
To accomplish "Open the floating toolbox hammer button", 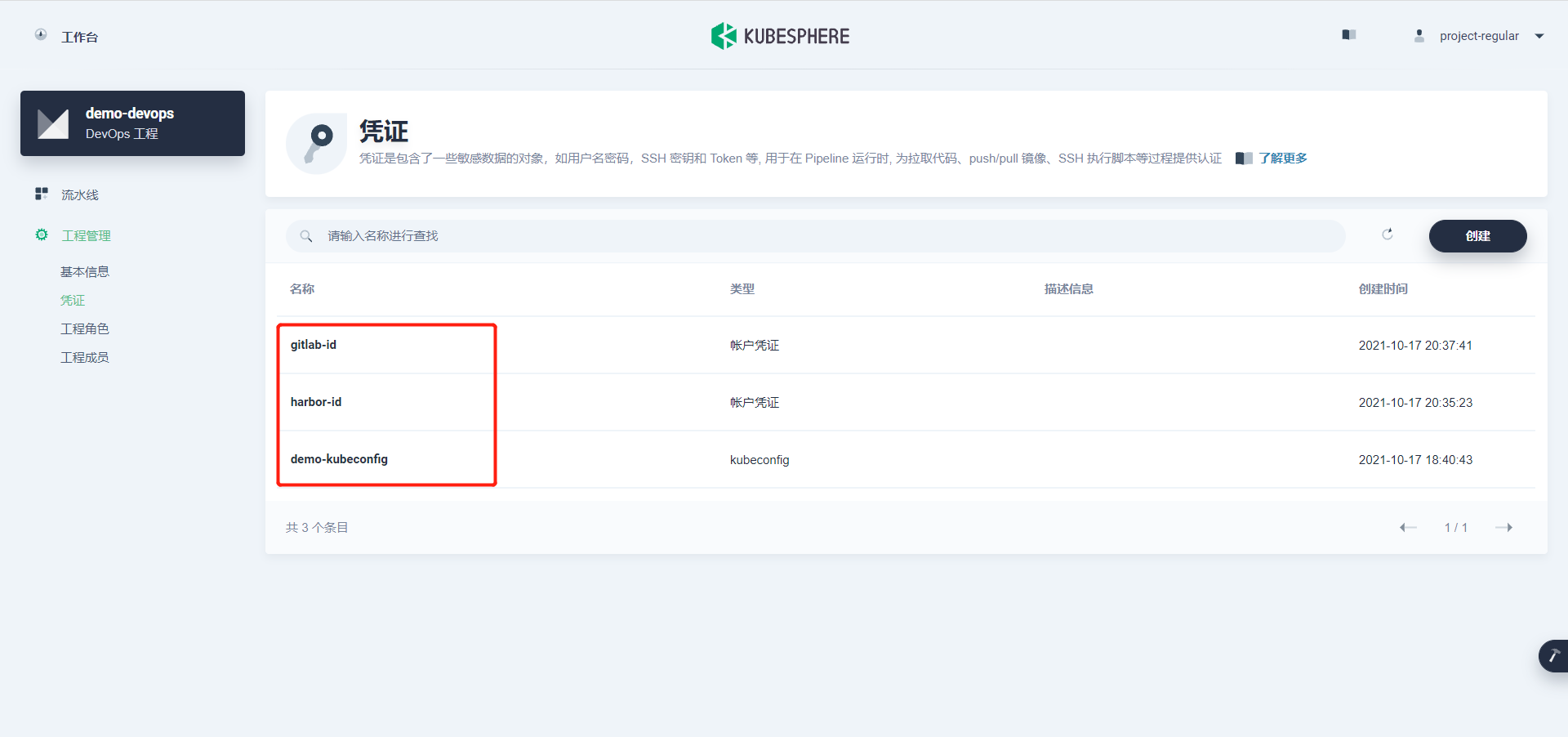I will click(1553, 655).
